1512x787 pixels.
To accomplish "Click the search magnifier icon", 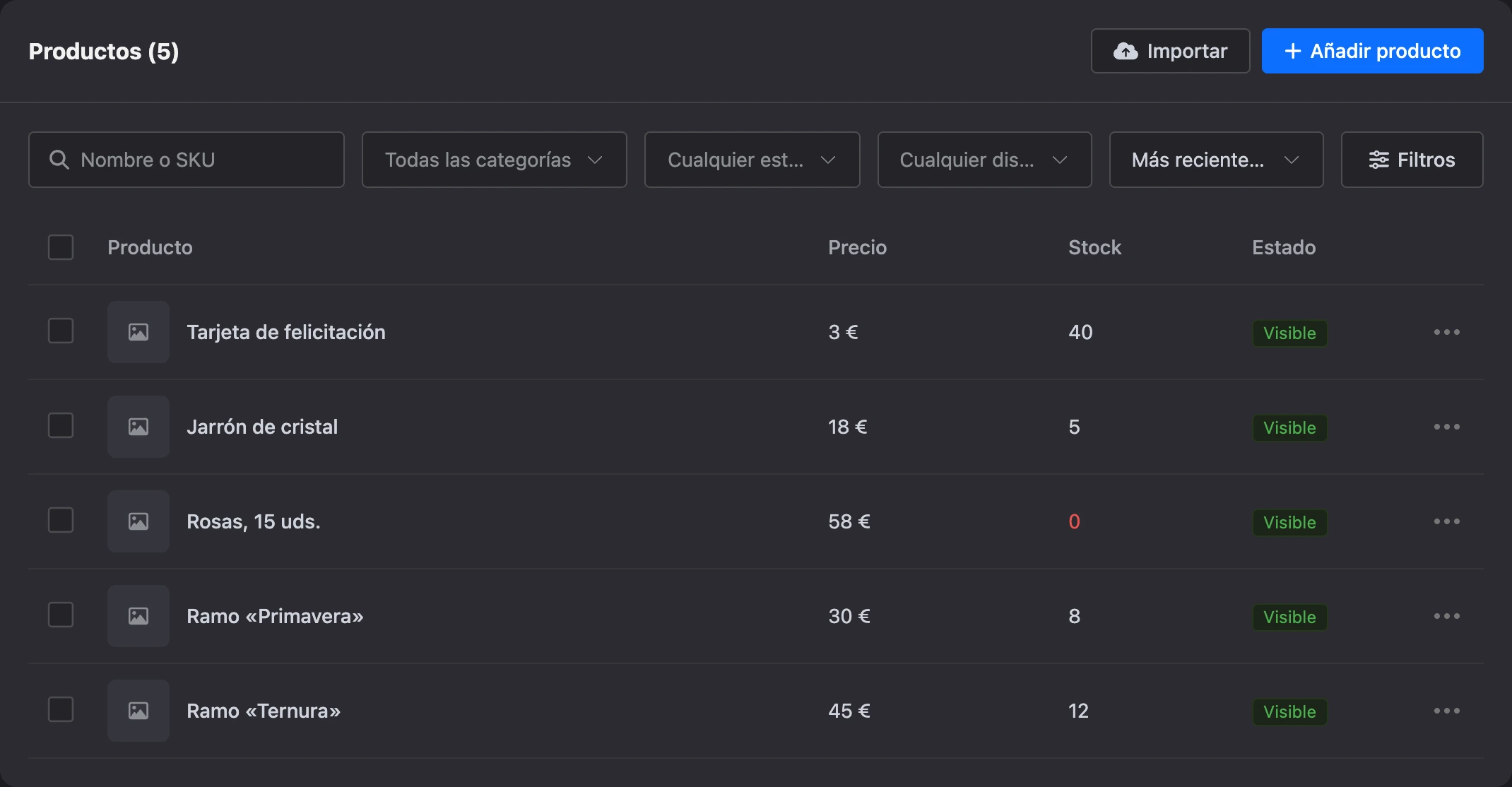I will pyautogui.click(x=59, y=160).
